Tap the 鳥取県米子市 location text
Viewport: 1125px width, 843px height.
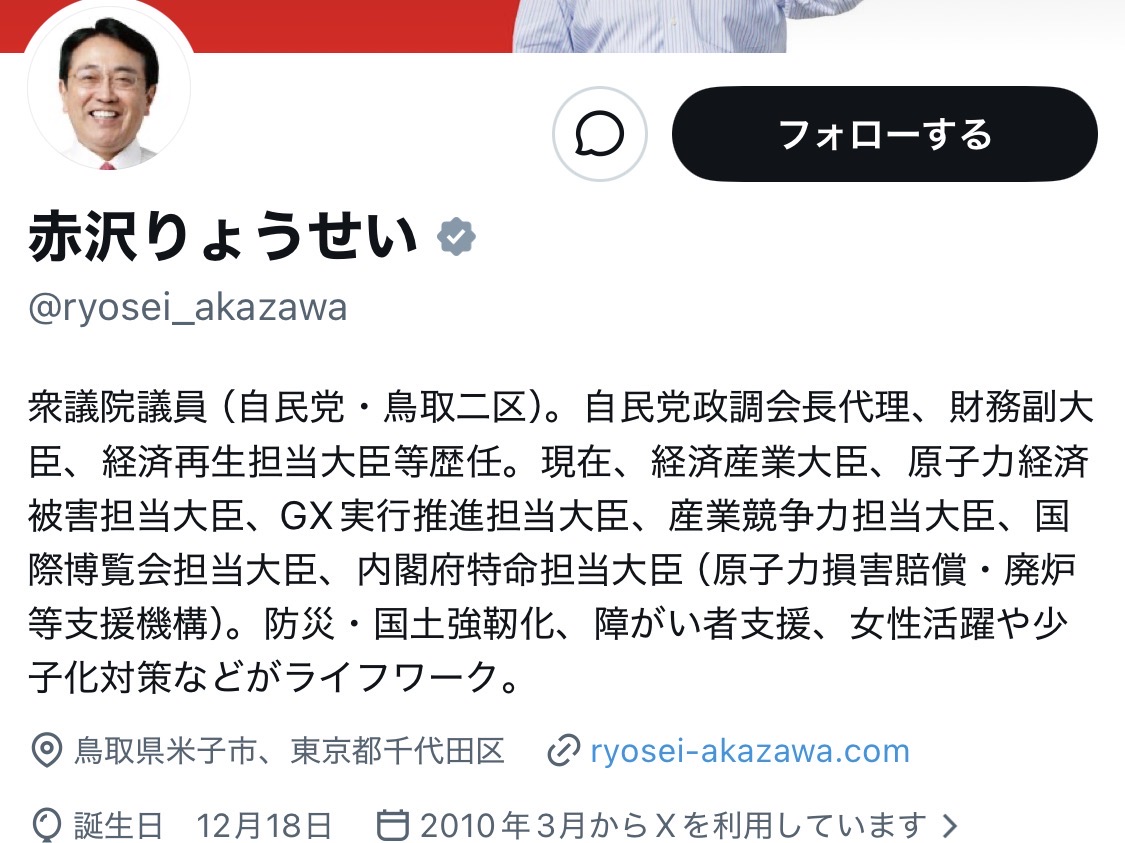pyautogui.click(x=165, y=751)
